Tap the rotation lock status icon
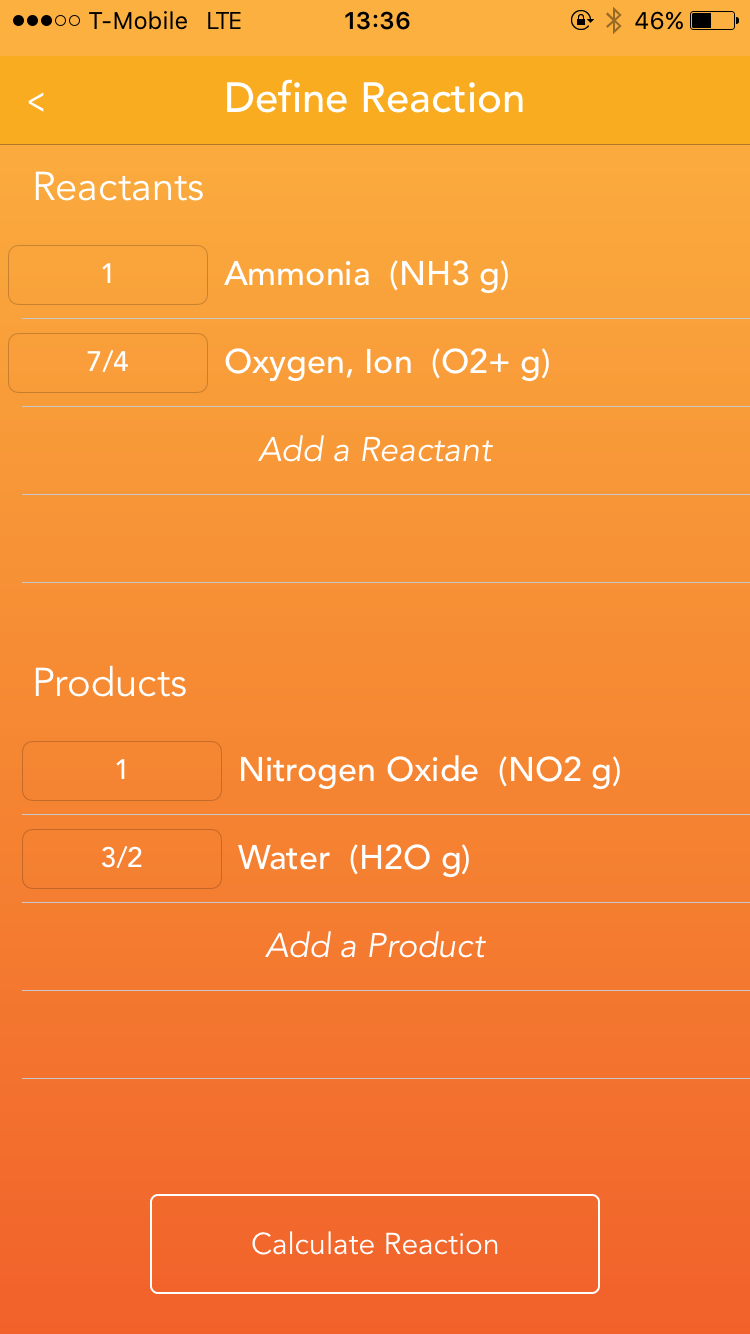Screen dimensions: 750x1334 point(580,21)
